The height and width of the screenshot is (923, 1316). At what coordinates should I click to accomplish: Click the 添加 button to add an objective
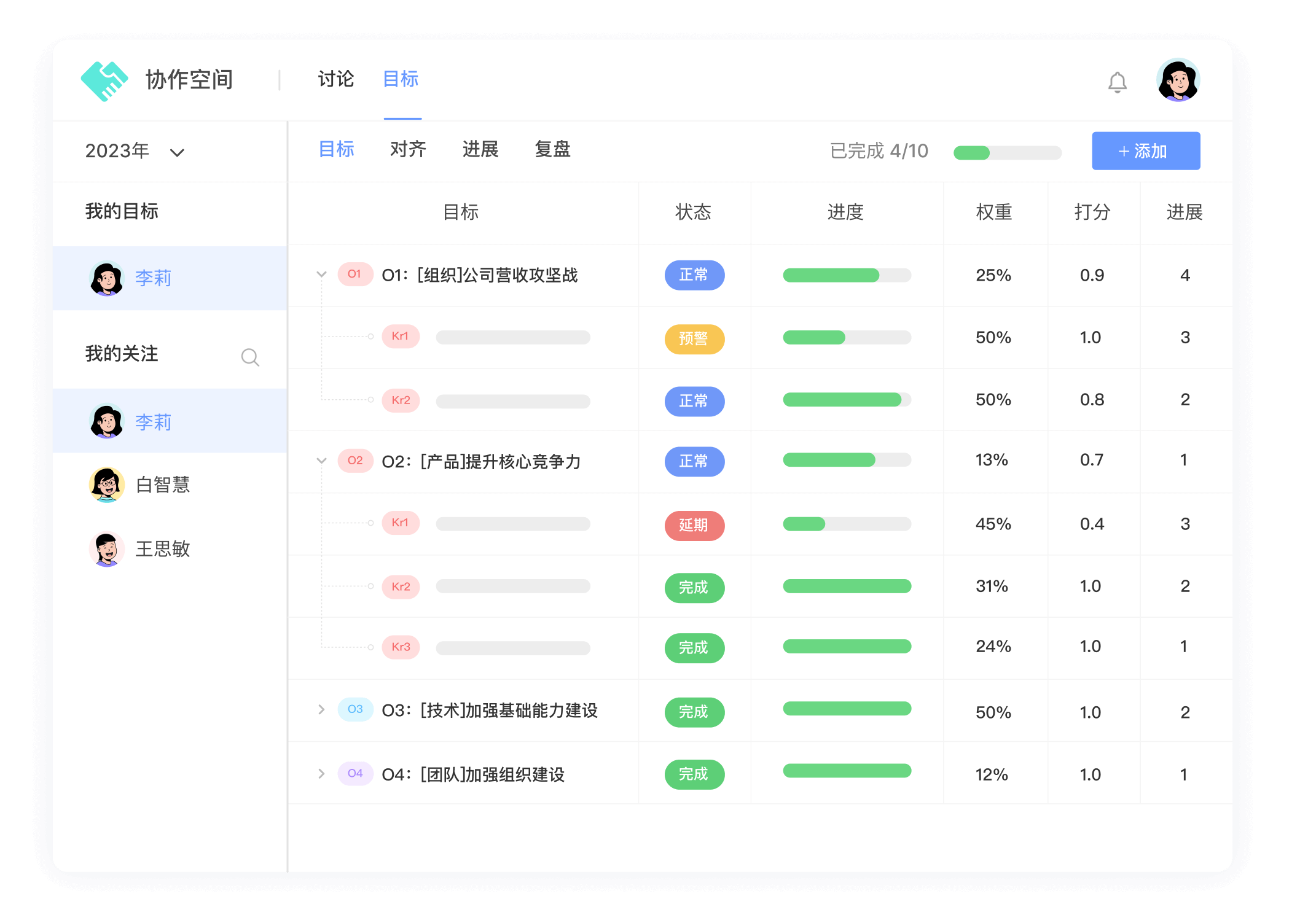1145,151
